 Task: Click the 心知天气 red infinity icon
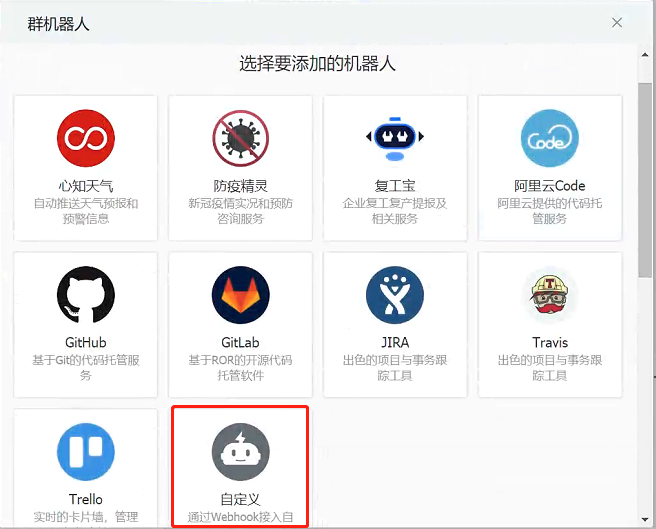[x=86, y=139]
